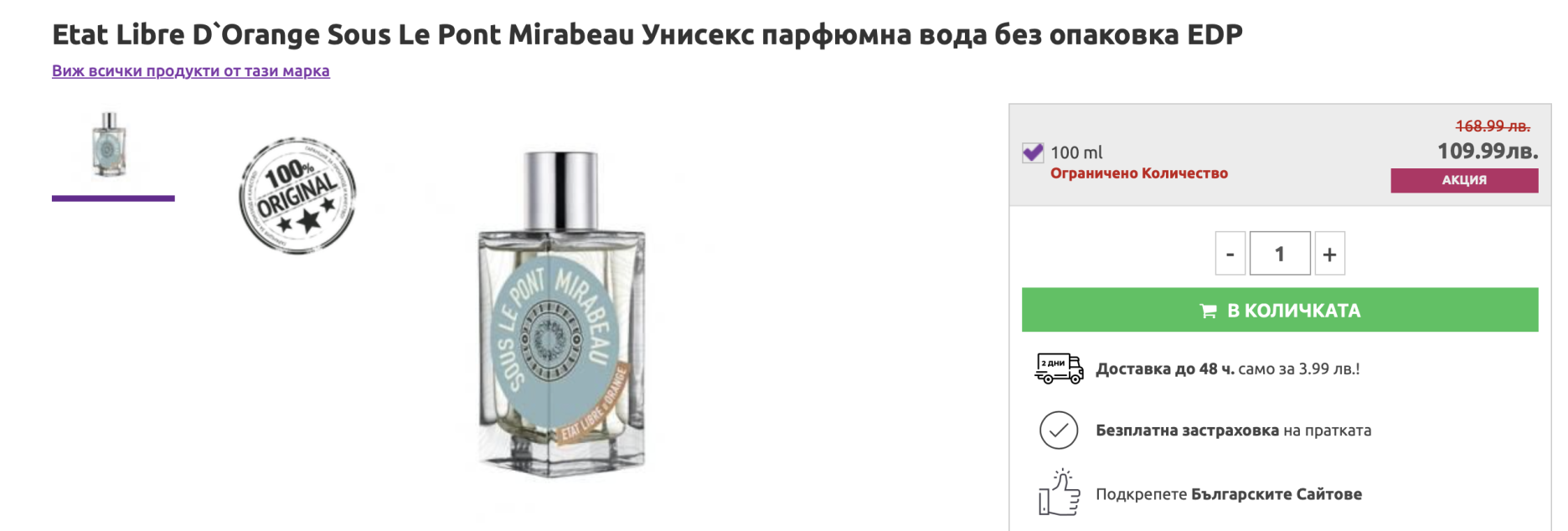The width and height of the screenshot is (1568, 531).
Task: Click the circled checkmark insurance icon
Action: [1059, 430]
